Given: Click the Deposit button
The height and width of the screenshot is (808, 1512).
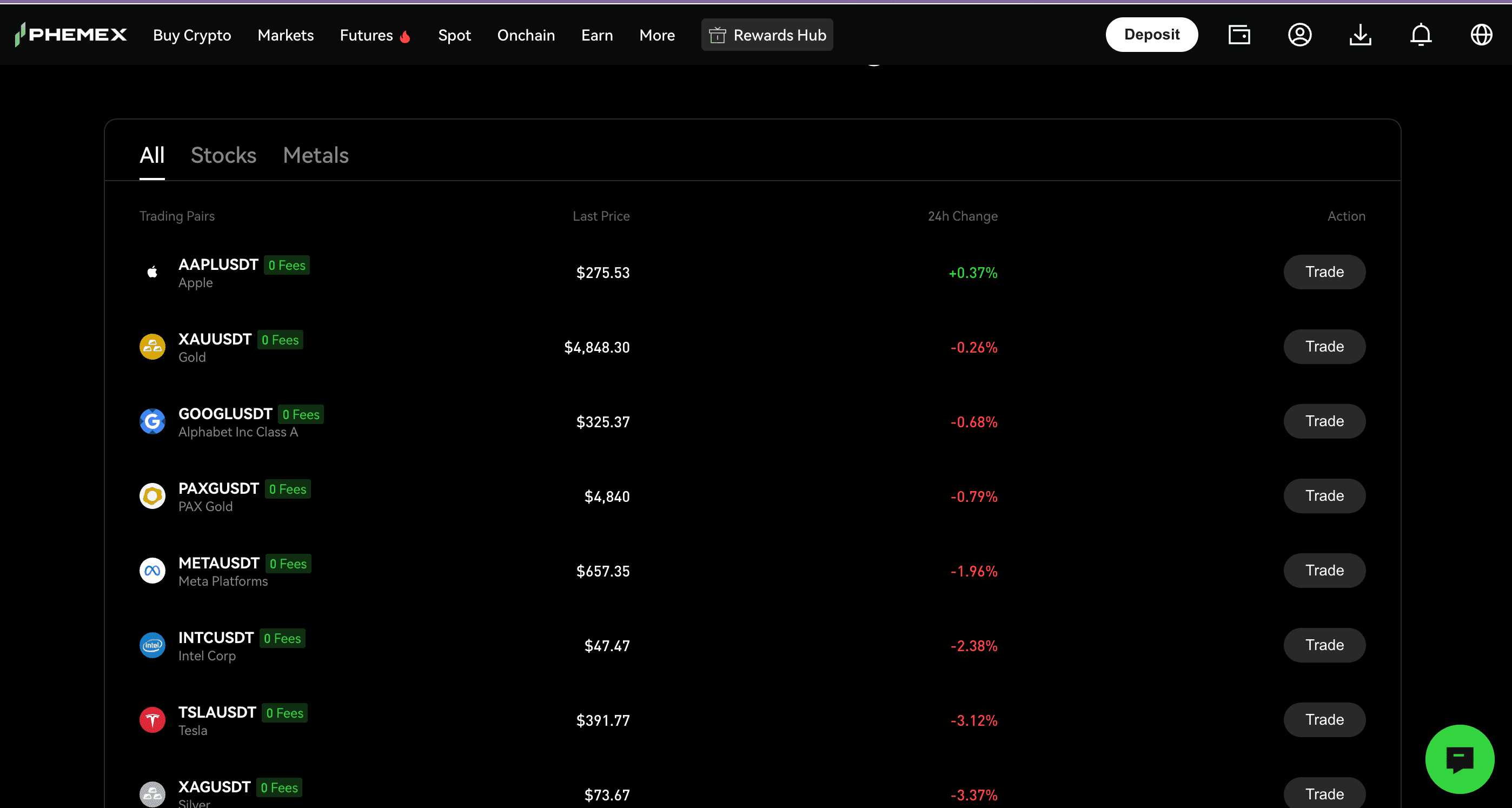Looking at the screenshot, I should (1151, 35).
